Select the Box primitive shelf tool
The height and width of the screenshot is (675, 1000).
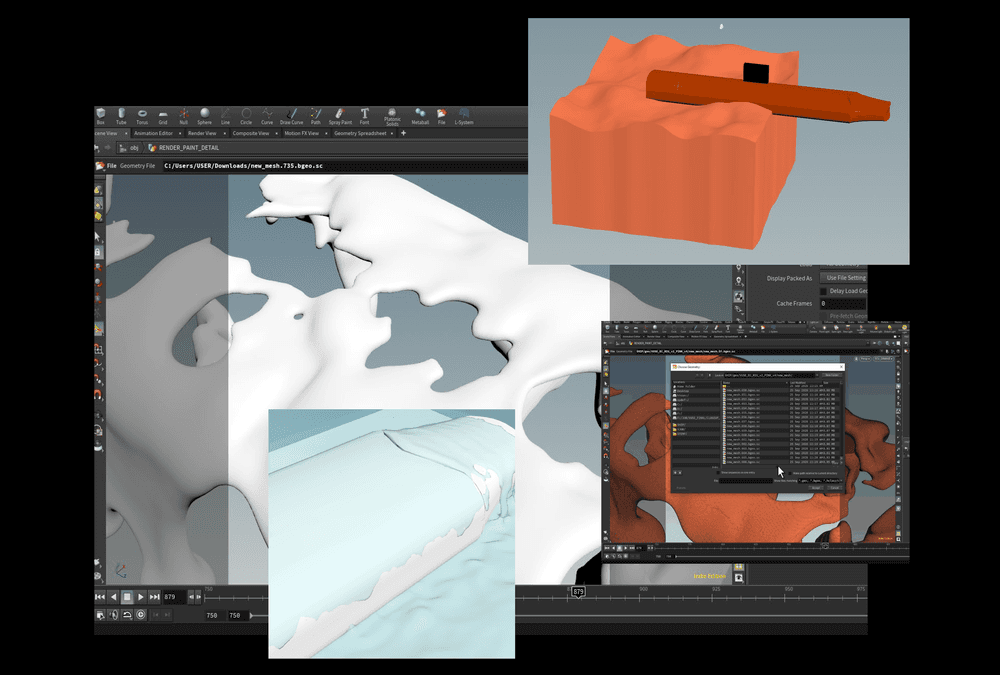point(99,119)
